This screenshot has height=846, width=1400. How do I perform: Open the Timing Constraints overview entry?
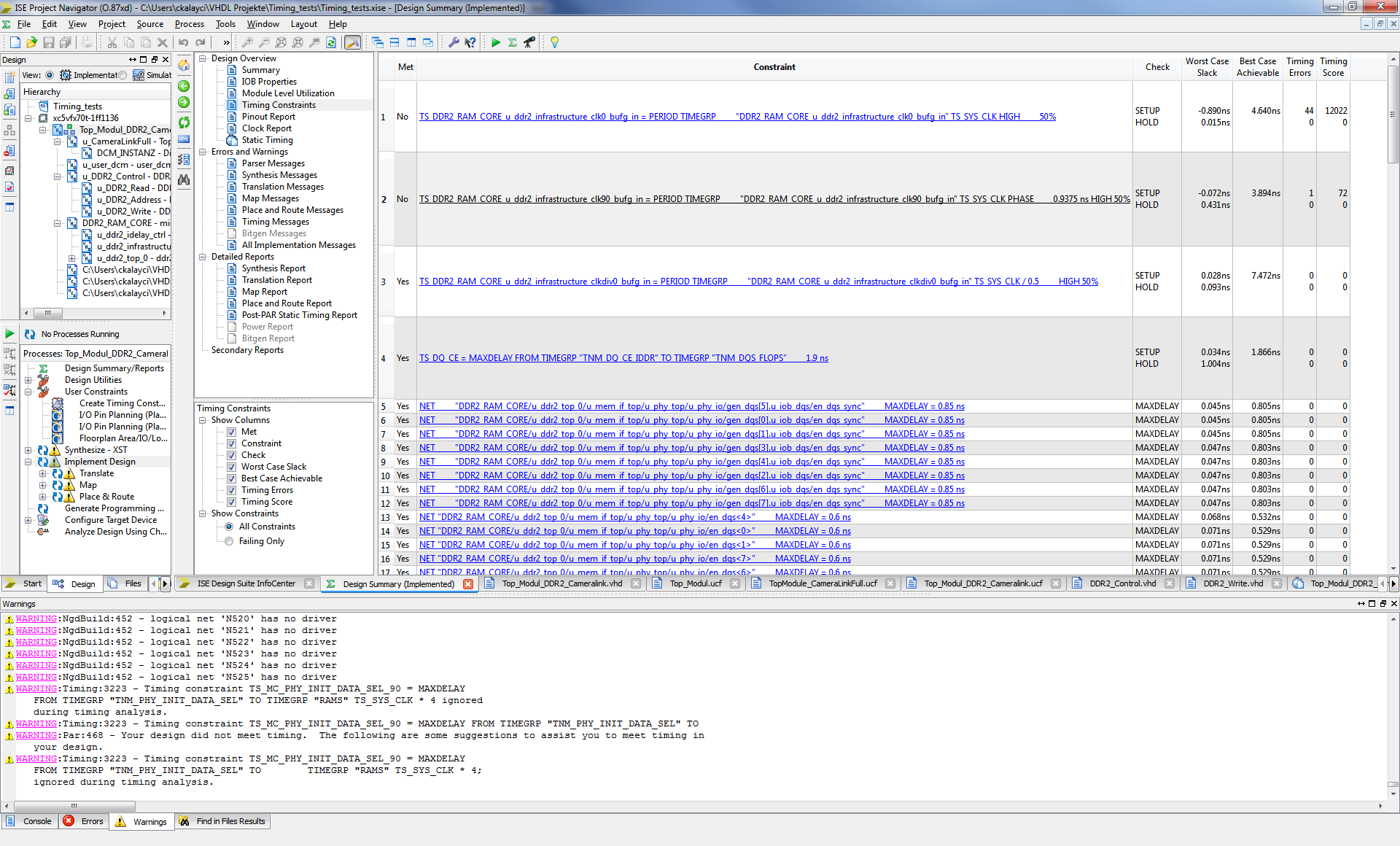pyautogui.click(x=279, y=105)
